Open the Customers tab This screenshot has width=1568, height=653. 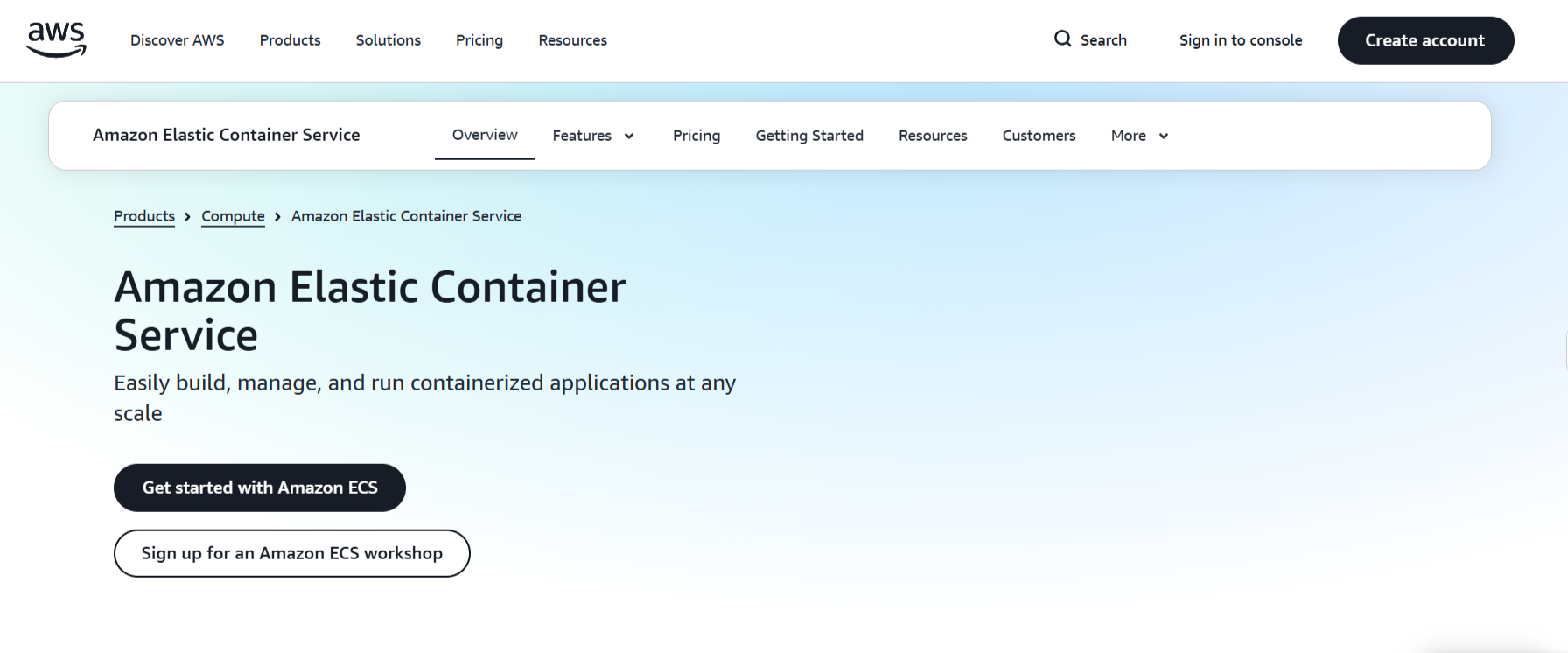[1039, 136]
